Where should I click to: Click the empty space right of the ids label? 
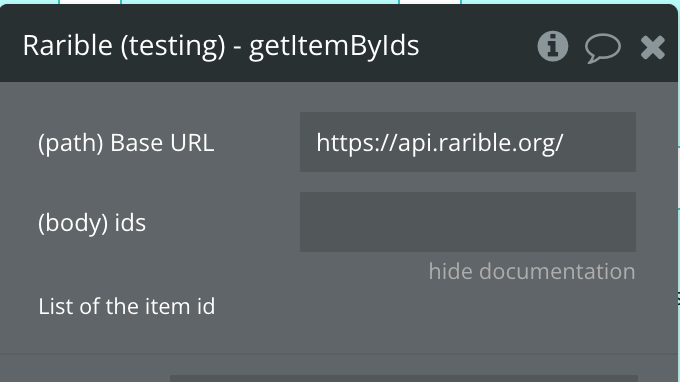point(223,223)
